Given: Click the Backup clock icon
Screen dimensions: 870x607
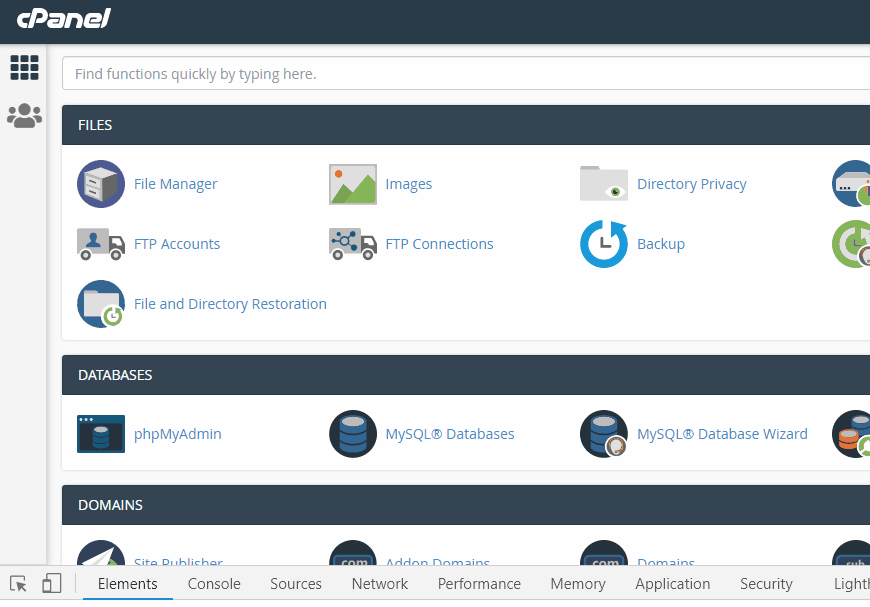Looking at the screenshot, I should (x=604, y=244).
